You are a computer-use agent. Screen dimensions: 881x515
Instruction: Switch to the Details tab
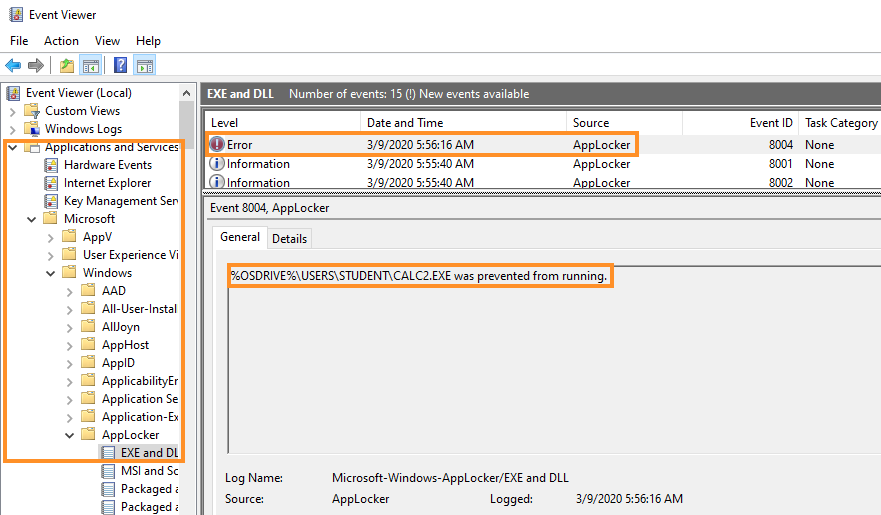pos(289,239)
